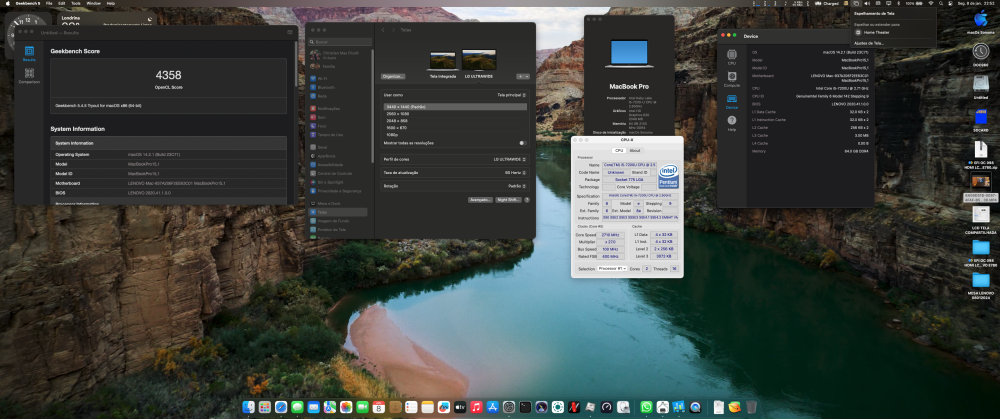Click Buscar search field in System Settings
Viewport: 1000px width, 419px height.
point(339,41)
